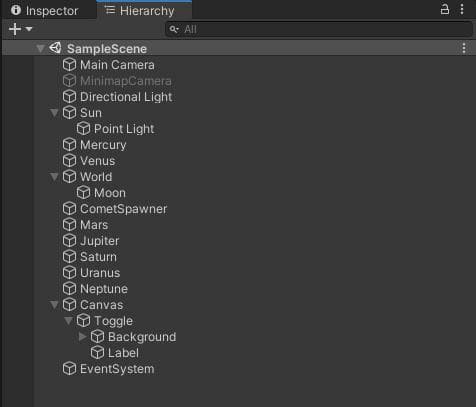
Task: Click the lock icon on the Hierarchy panel
Action: tap(445, 9)
